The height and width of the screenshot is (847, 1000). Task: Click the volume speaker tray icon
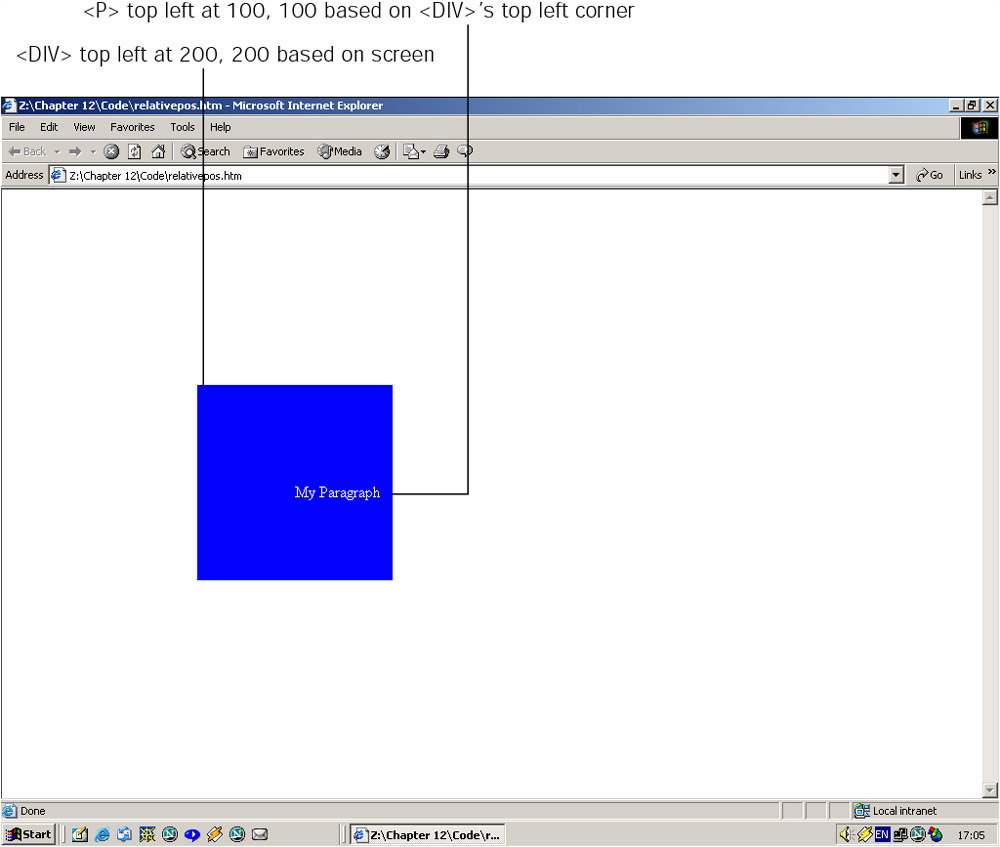(846, 834)
